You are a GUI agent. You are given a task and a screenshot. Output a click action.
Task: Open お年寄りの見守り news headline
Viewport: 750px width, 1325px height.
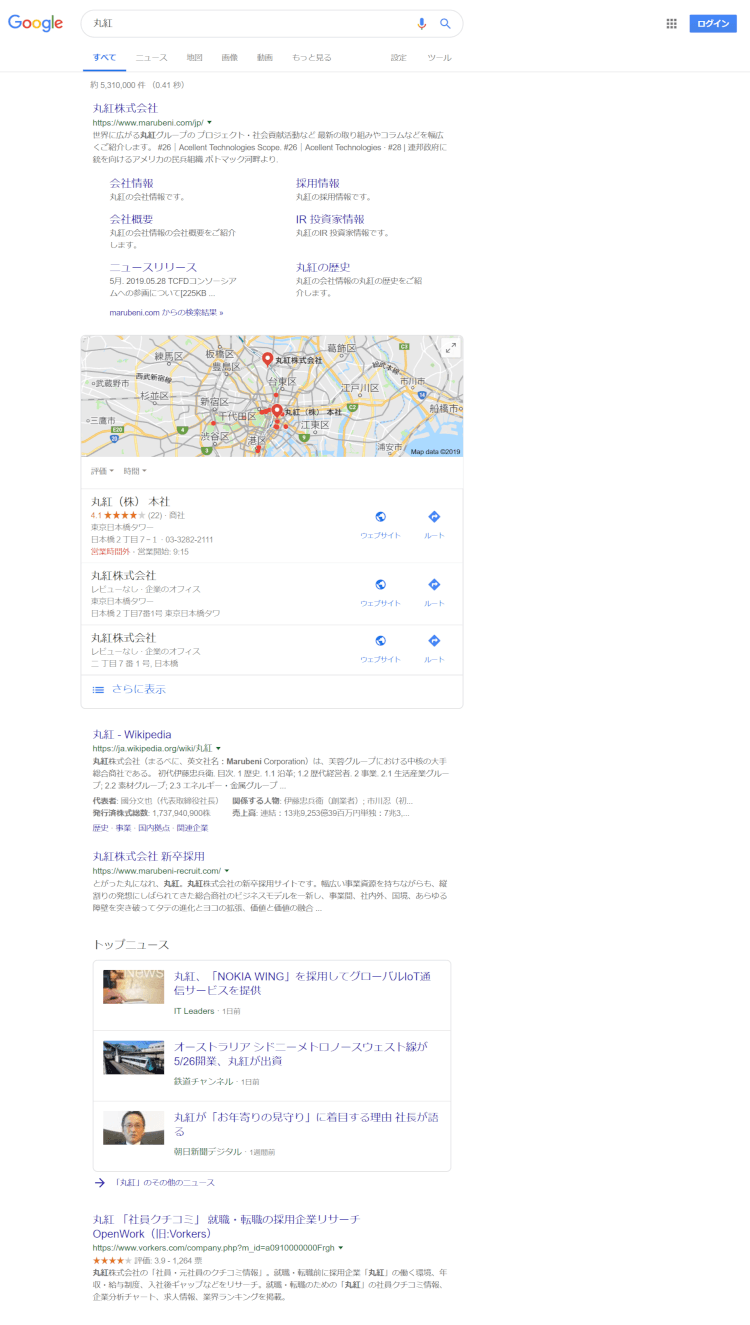[306, 1125]
